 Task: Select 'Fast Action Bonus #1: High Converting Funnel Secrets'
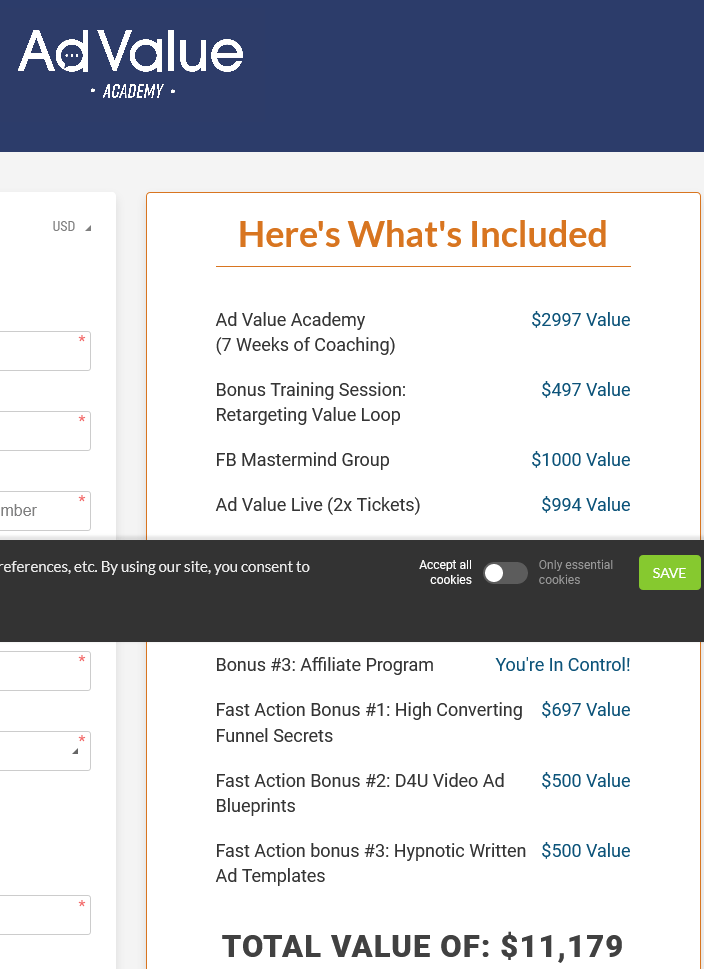coord(369,722)
